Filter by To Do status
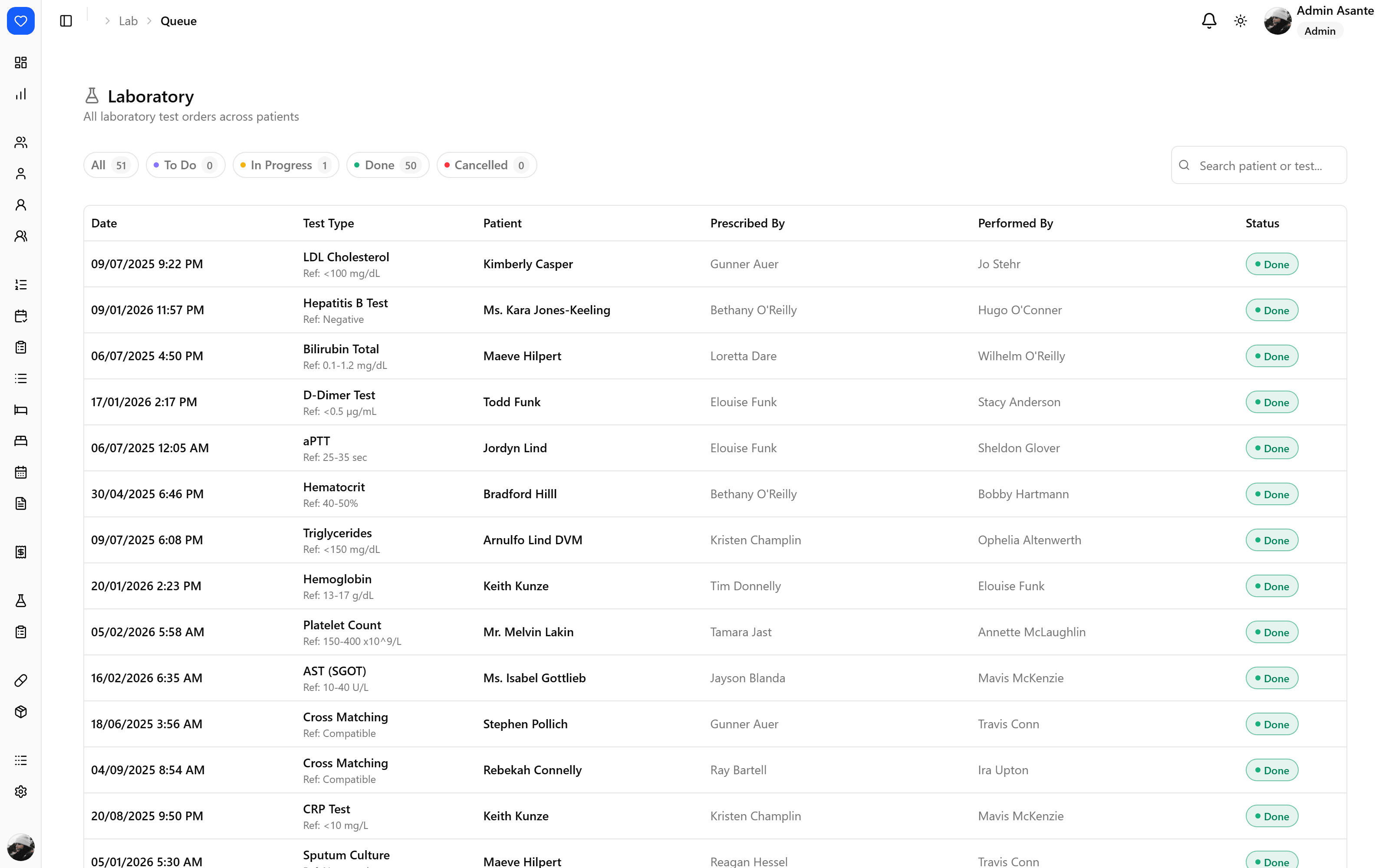This screenshot has height=868, width=1389. pos(185,165)
